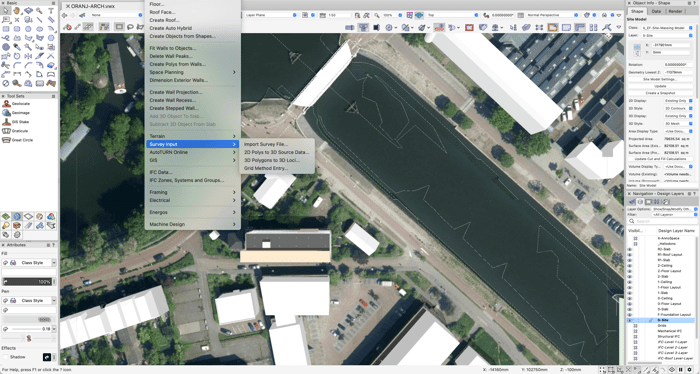Click the Site Model Settings button
Image resolution: width=700 pixels, height=374 pixels.
tap(660, 79)
